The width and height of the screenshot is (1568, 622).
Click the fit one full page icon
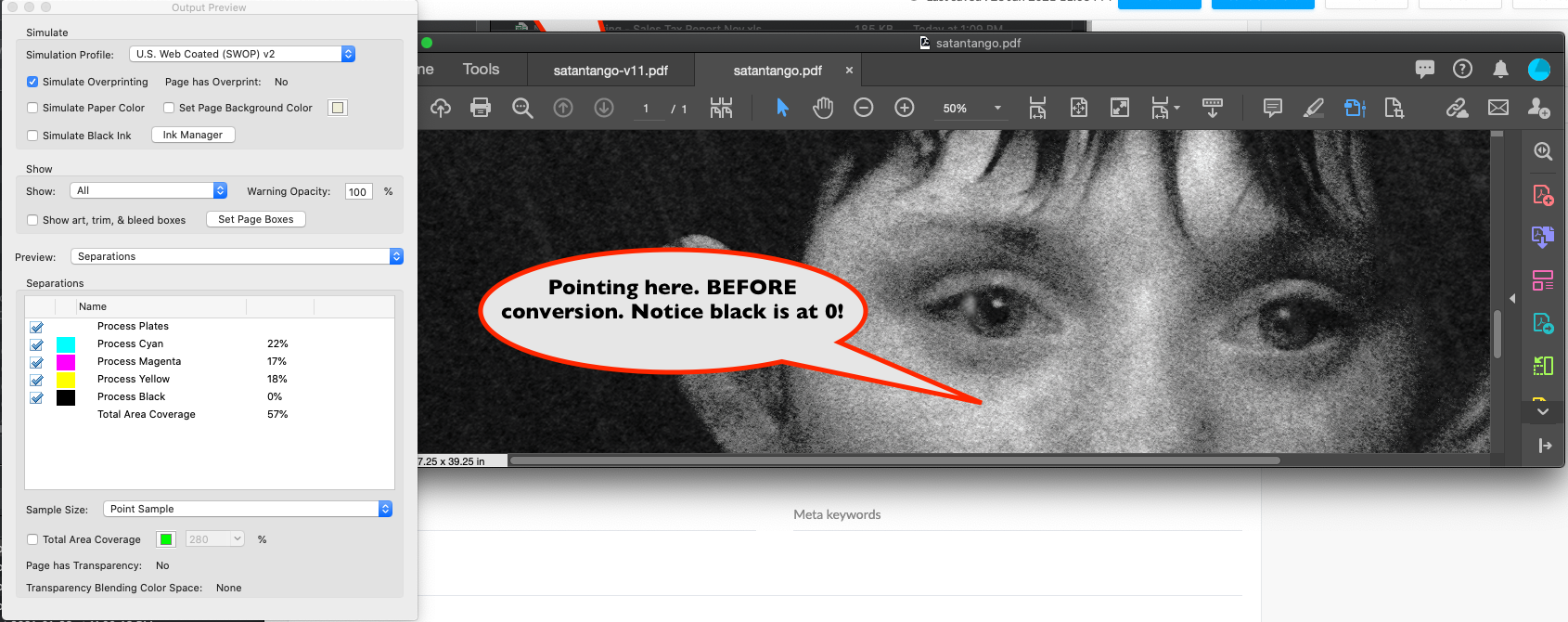1079,108
